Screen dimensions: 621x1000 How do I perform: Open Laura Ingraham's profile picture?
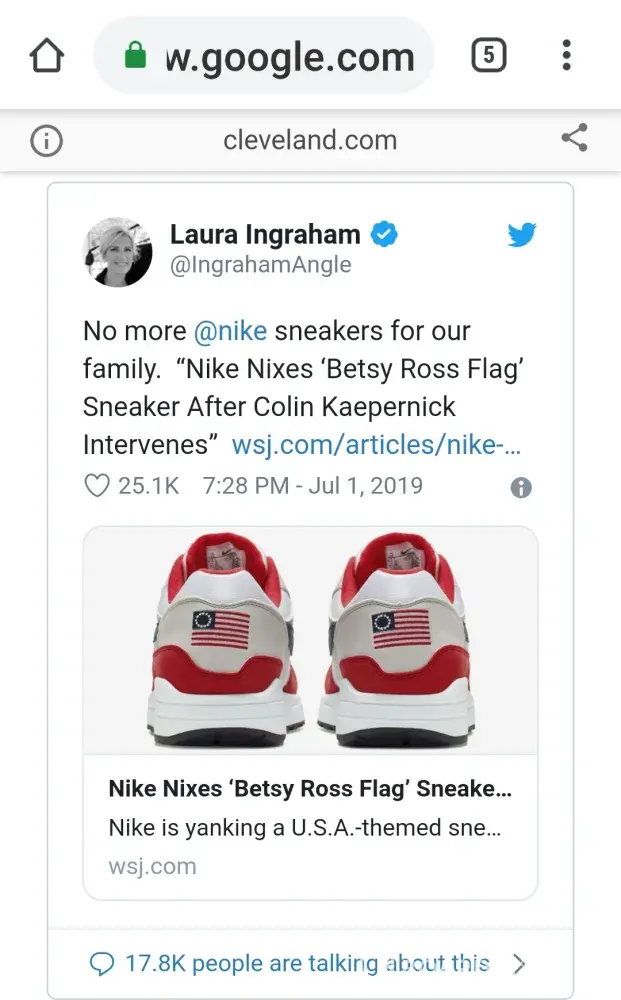[118, 251]
